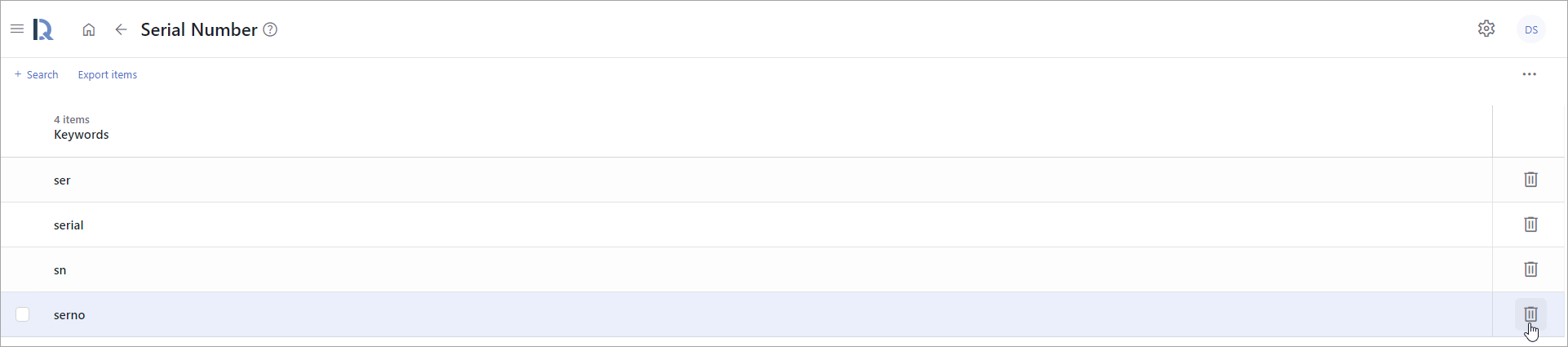Screen dimensions: 1568x347
Task: Delete the 'sn' keyword
Action: [x=1530, y=269]
